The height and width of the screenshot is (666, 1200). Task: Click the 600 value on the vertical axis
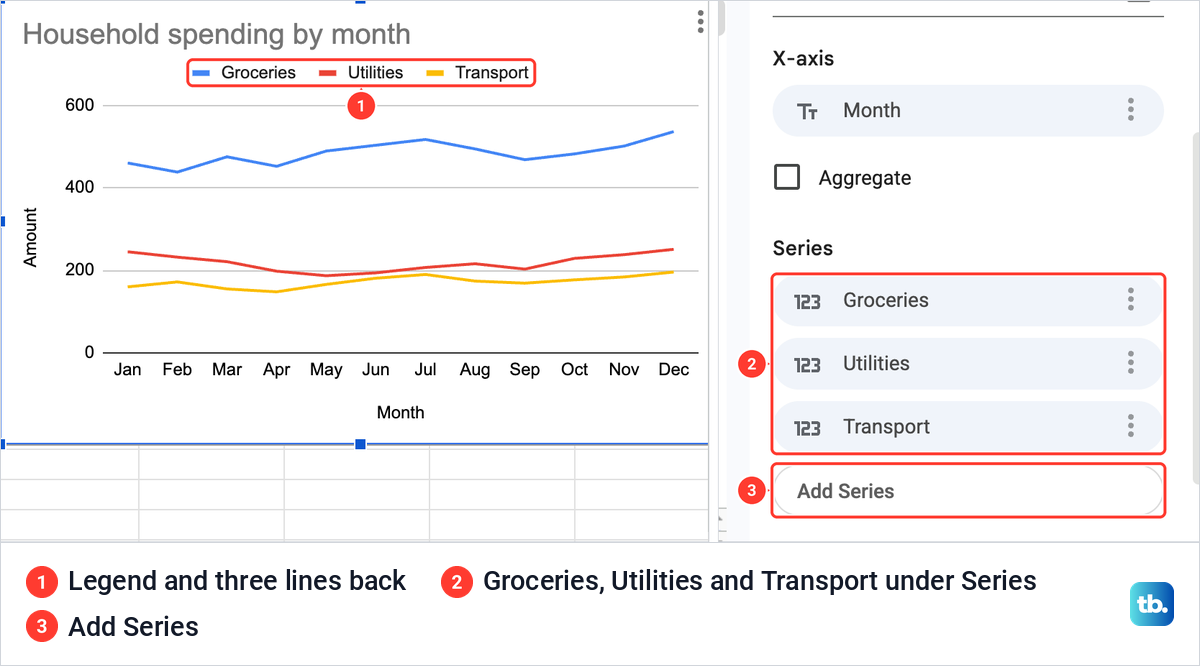pyautogui.click(x=82, y=105)
